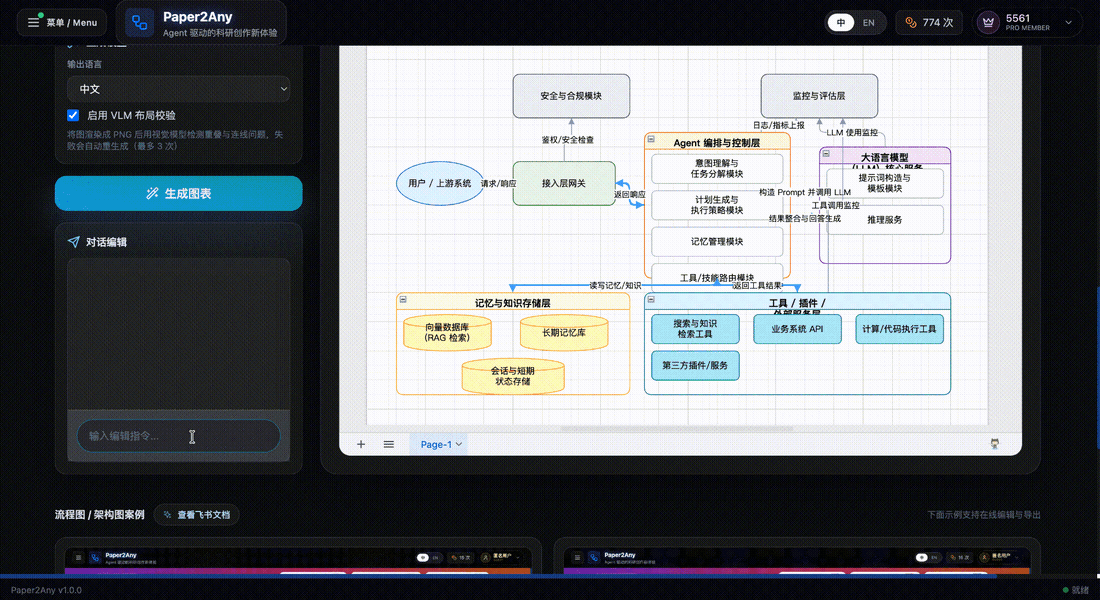The width and height of the screenshot is (1100, 600).
Task: Select the 中 language toggle option
Action: (x=842, y=22)
